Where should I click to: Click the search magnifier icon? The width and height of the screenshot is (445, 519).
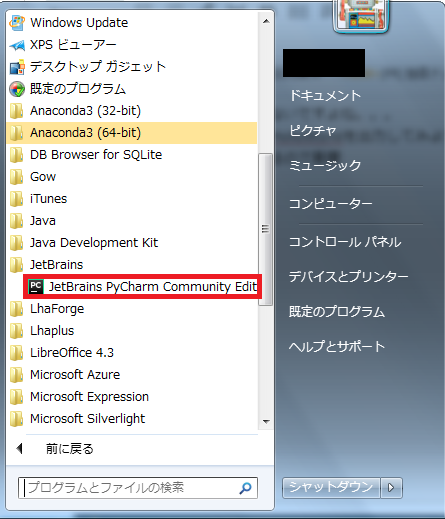click(x=245, y=488)
